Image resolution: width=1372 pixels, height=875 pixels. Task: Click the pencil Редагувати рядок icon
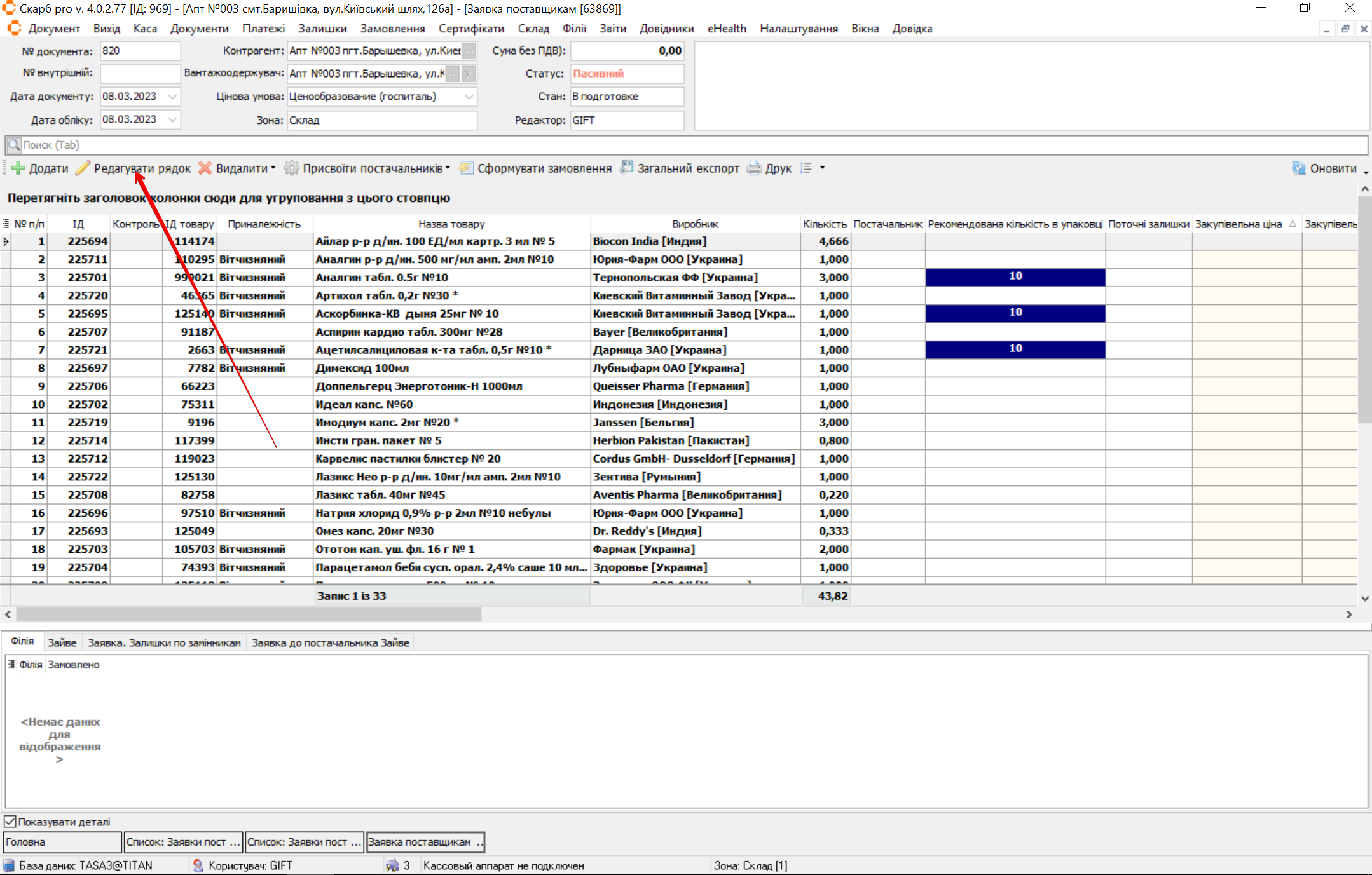pyautogui.click(x=83, y=168)
